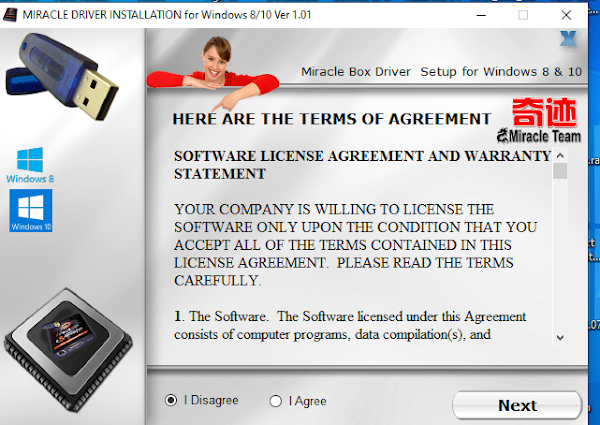Viewport: 600px width, 425px height.
Task: Click the I Agree label text
Action: click(x=307, y=401)
